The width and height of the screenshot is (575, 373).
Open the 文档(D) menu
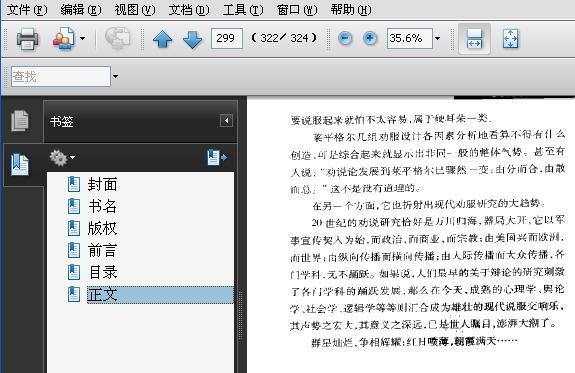click(x=189, y=10)
